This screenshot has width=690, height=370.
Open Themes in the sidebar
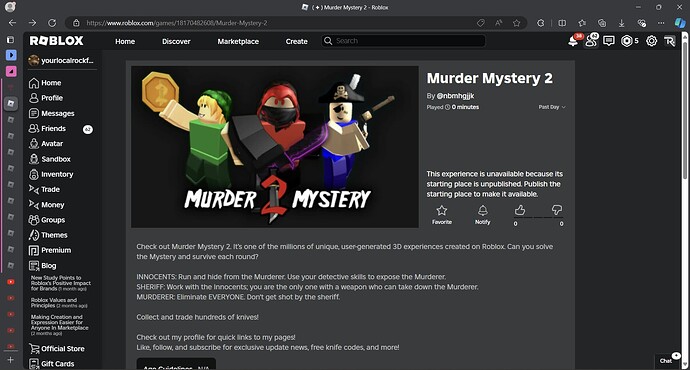(x=48, y=235)
